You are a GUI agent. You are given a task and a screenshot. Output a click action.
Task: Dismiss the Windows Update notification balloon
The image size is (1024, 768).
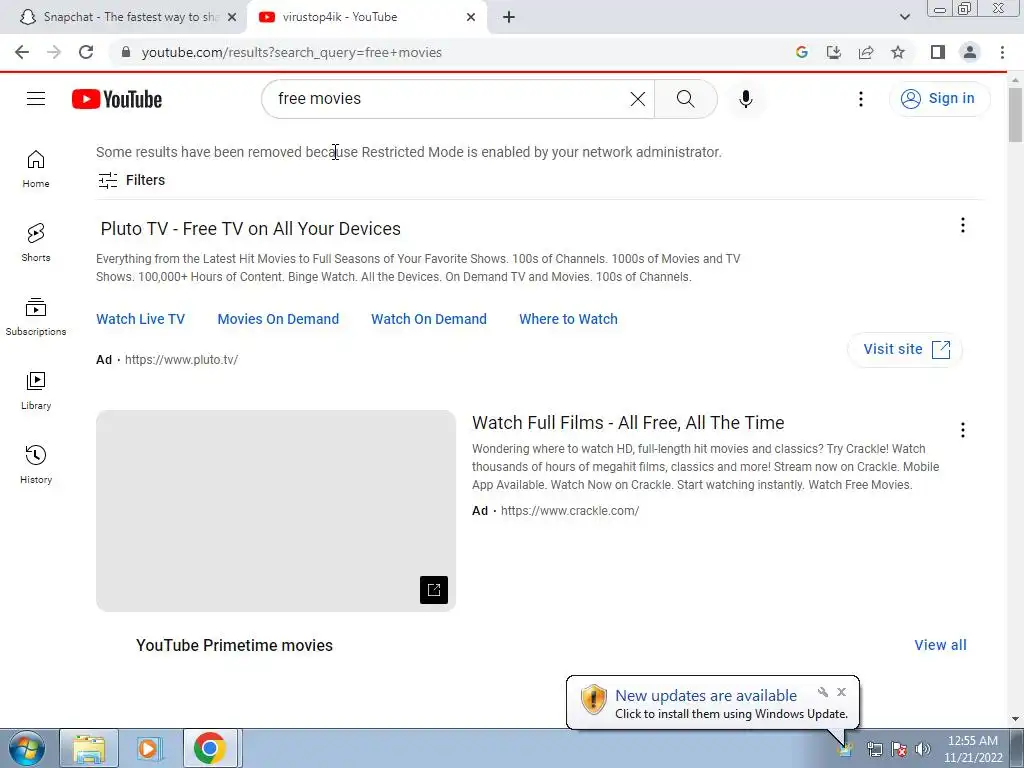click(x=842, y=692)
